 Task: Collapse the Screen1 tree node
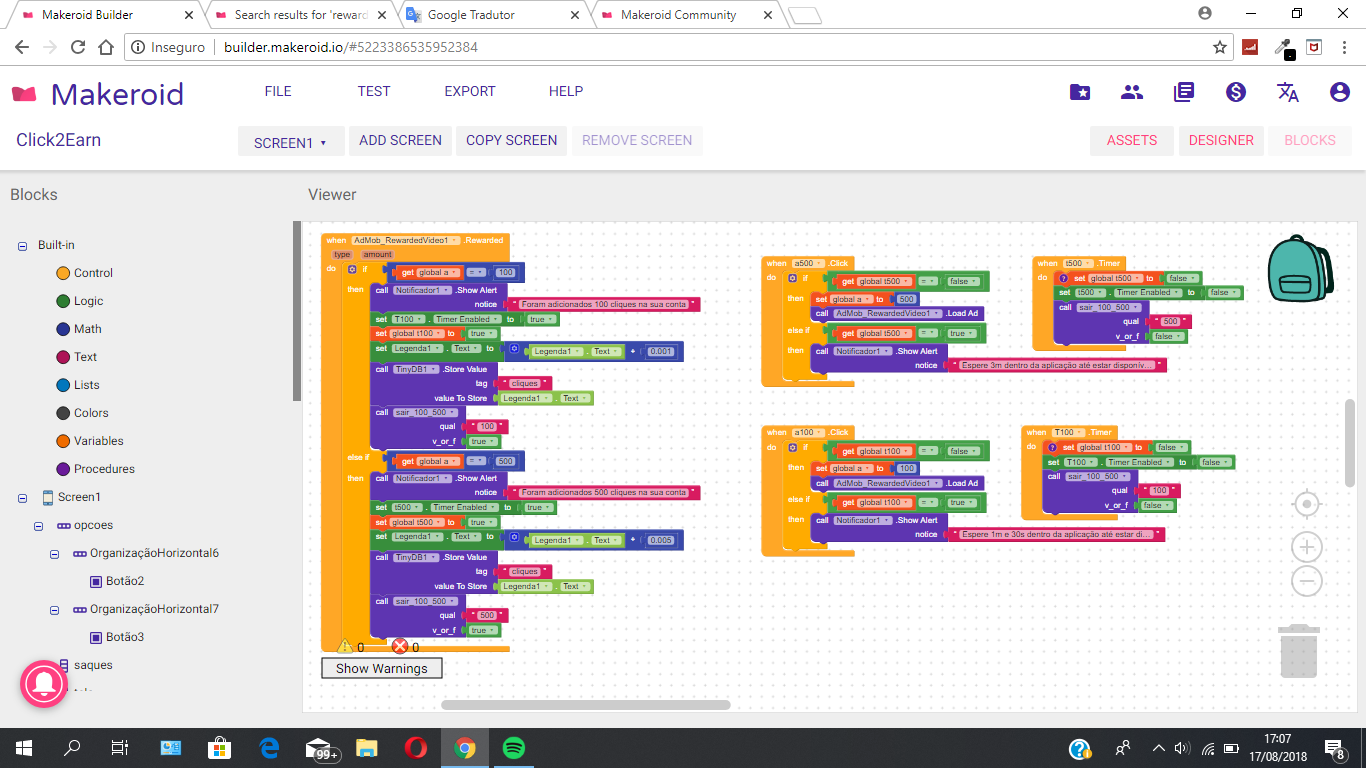tap(22, 497)
